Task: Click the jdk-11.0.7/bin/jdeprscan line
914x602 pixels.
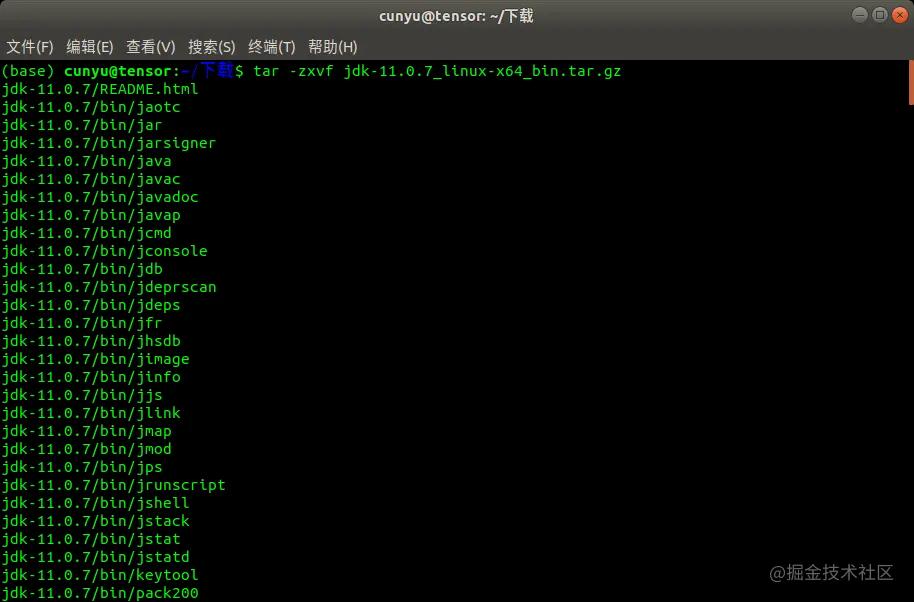Action: (x=108, y=287)
